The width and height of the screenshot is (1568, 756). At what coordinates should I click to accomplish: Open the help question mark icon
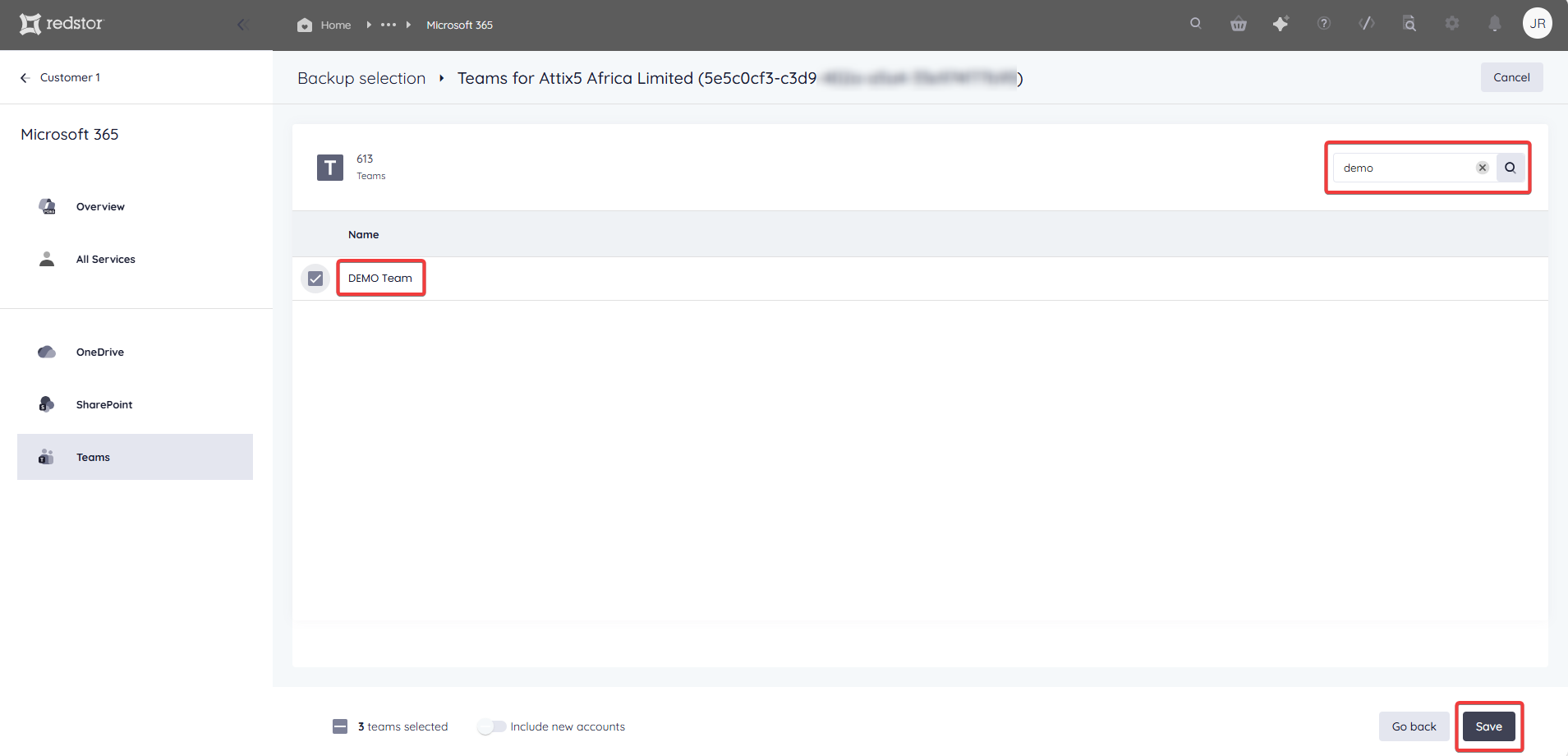pyautogui.click(x=1324, y=24)
